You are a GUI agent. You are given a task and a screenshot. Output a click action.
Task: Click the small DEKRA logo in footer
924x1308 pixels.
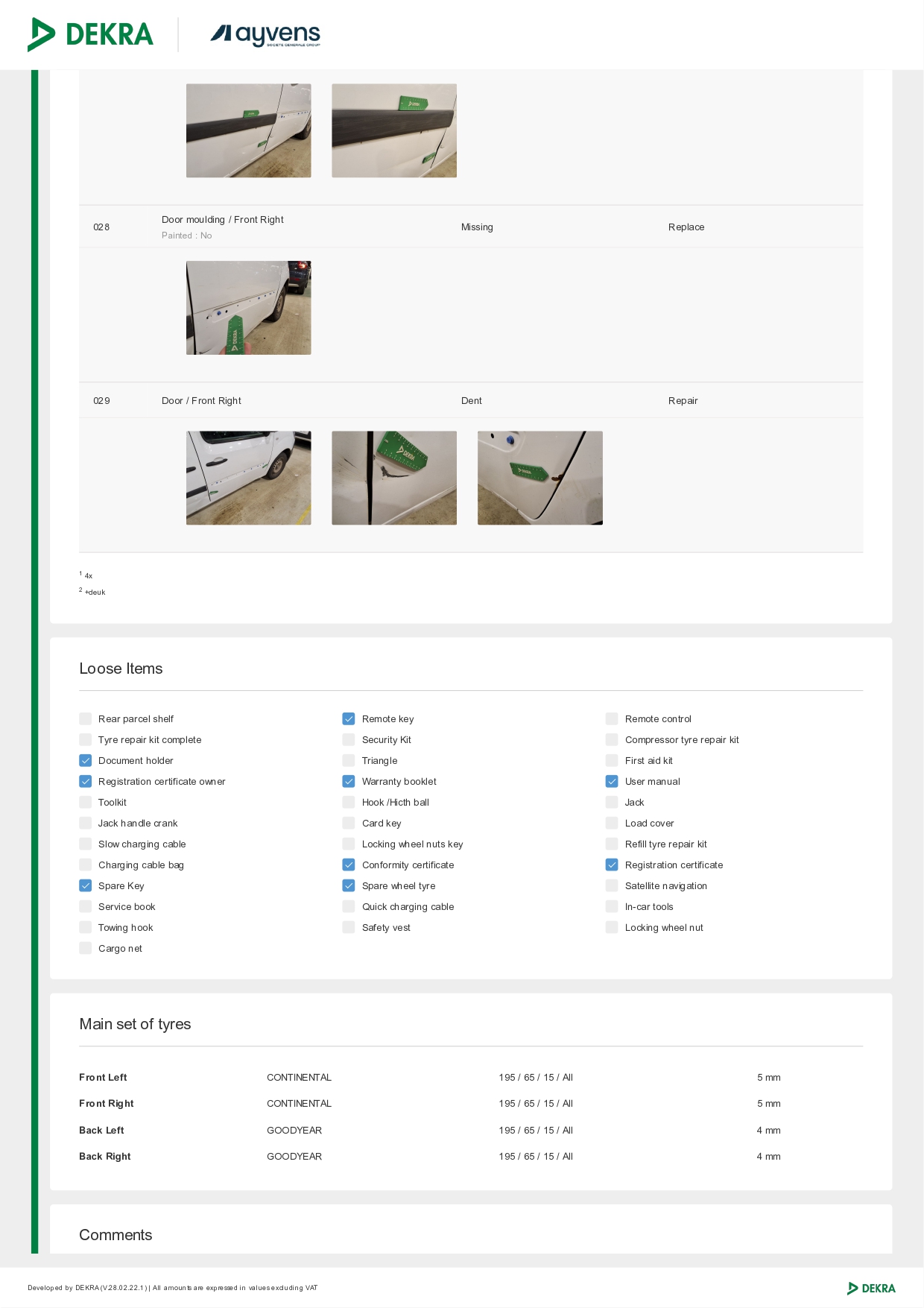[x=871, y=1288]
